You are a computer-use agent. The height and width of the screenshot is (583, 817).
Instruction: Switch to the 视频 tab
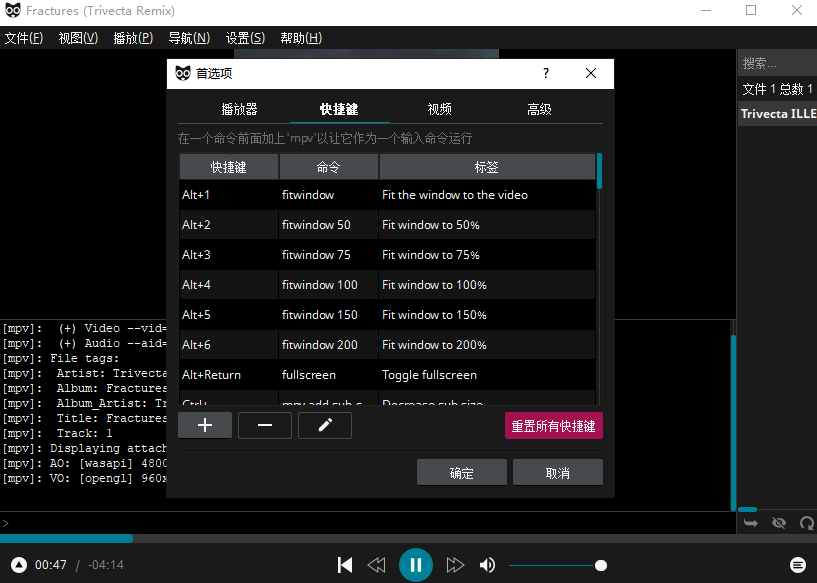tap(439, 109)
